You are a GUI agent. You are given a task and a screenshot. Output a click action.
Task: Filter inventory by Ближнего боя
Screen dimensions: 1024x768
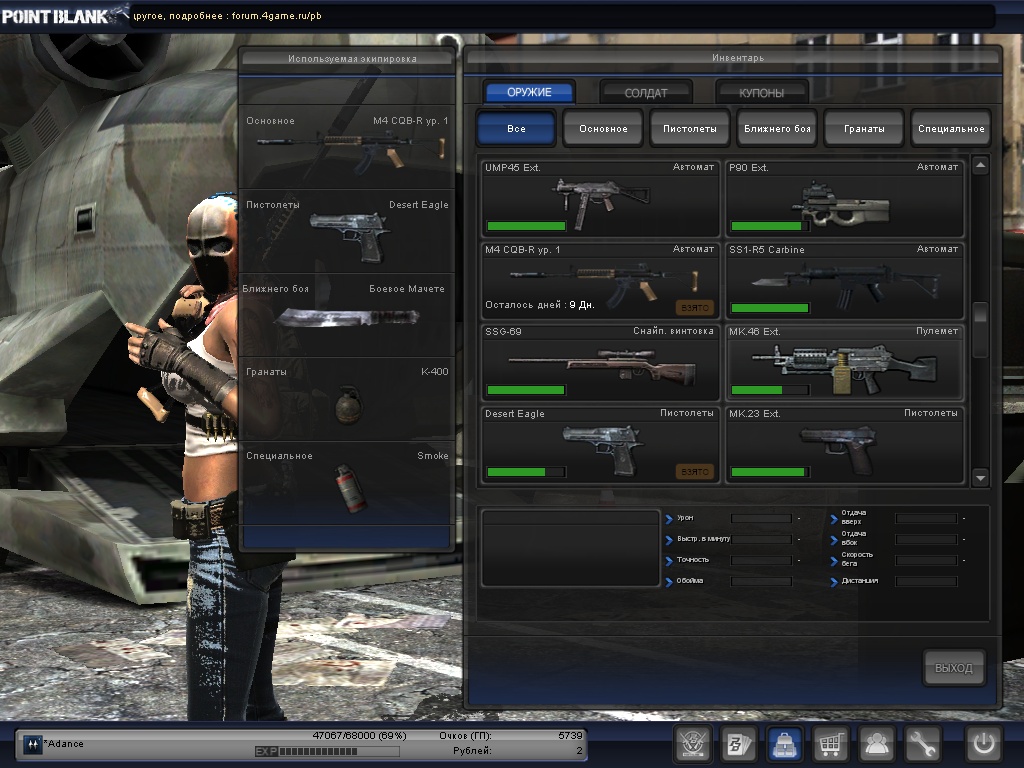(x=777, y=128)
